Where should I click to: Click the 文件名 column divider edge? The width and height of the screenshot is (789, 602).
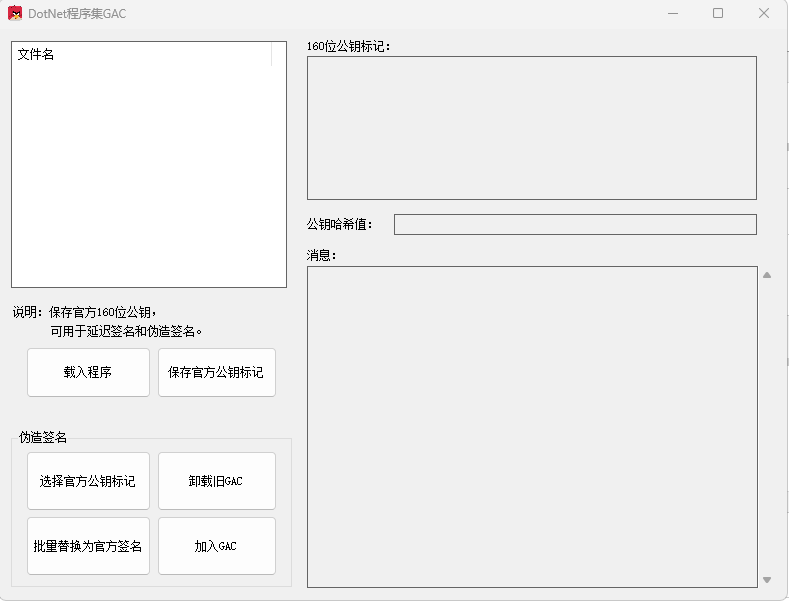tap(271, 54)
